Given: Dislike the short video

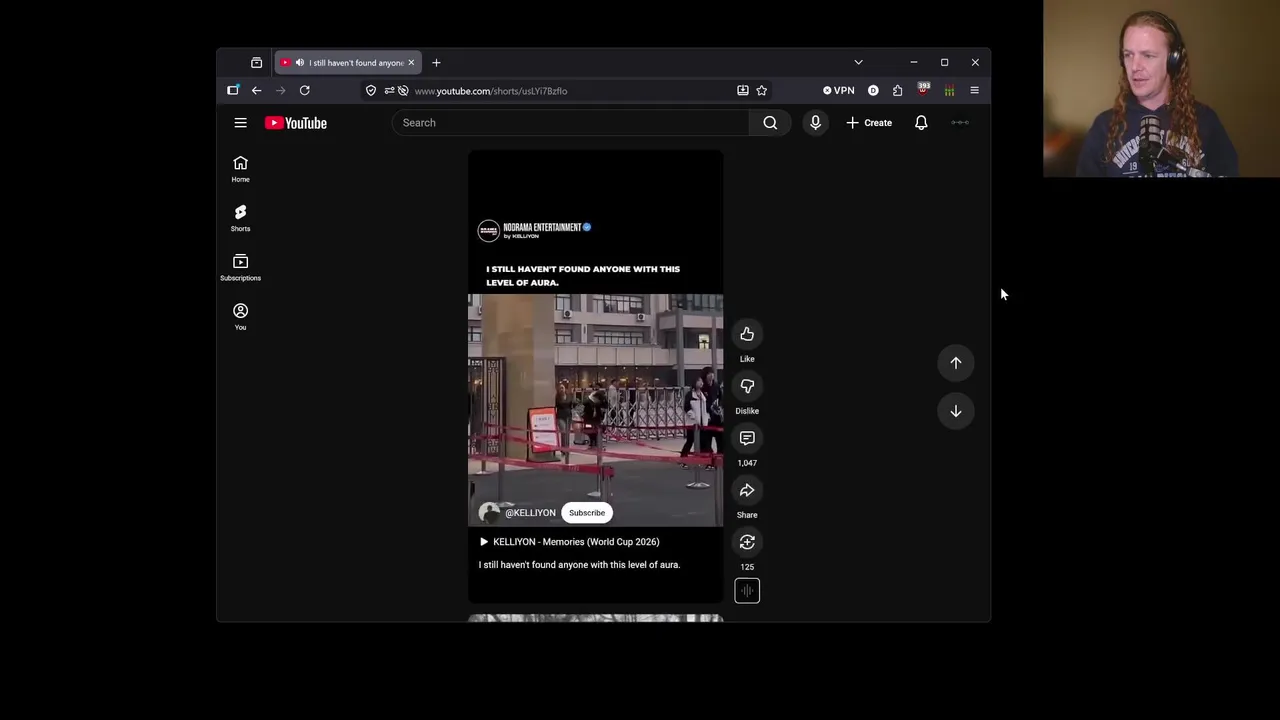Looking at the screenshot, I should (747, 386).
